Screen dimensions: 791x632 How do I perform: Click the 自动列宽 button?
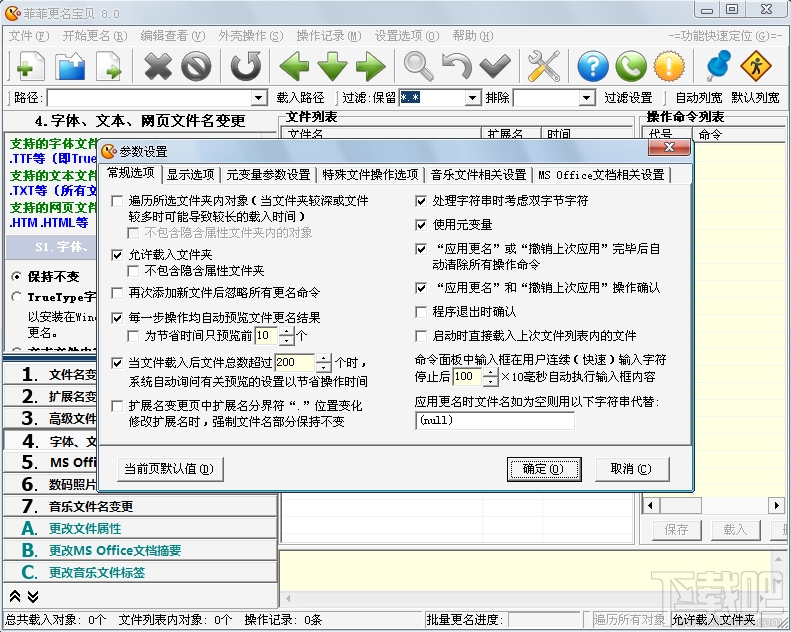click(x=699, y=97)
